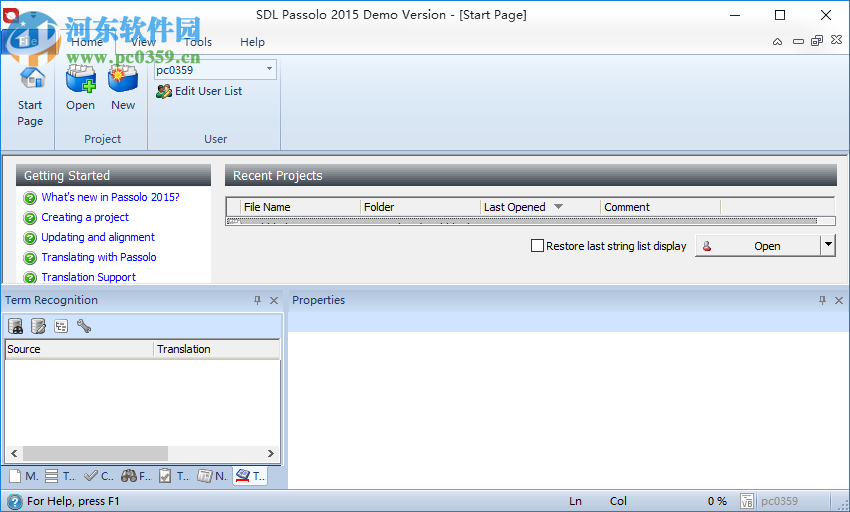Image resolution: width=850 pixels, height=512 pixels.
Task: Enable Restore last string list display
Action: pyautogui.click(x=537, y=246)
